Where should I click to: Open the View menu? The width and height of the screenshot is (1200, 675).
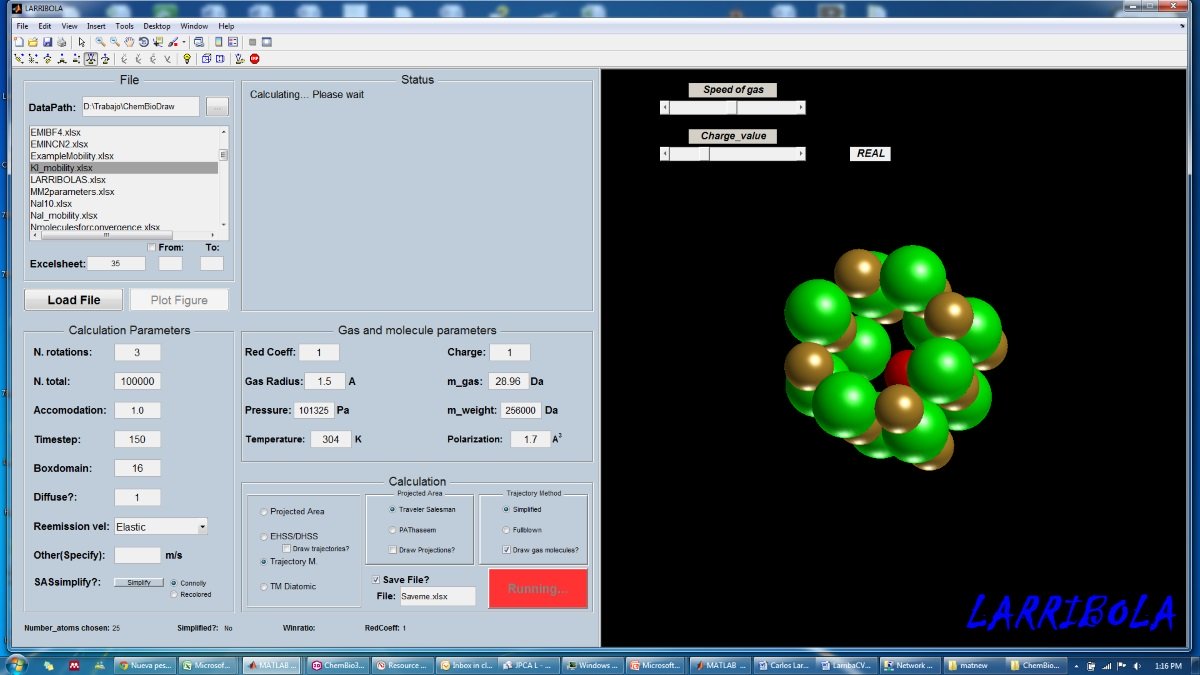(x=69, y=26)
